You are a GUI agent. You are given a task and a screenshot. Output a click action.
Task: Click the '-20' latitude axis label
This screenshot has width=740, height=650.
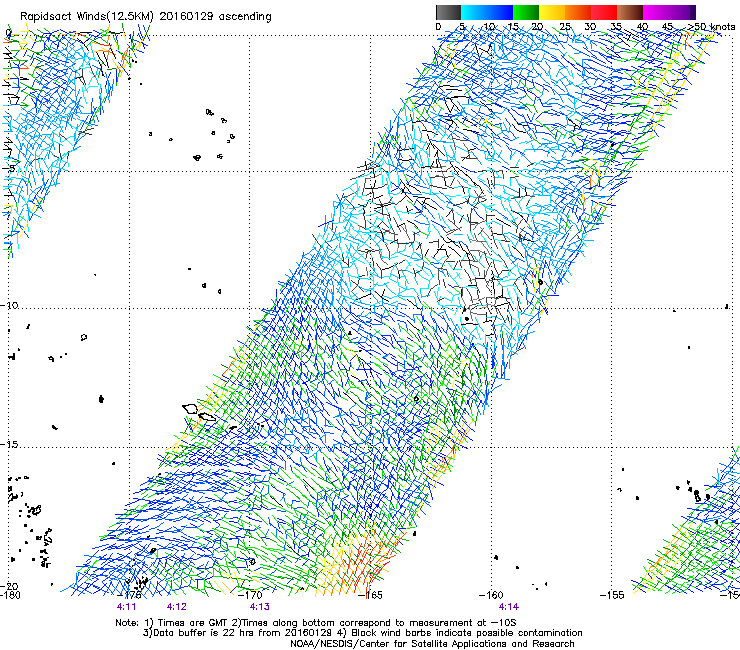coord(9,586)
